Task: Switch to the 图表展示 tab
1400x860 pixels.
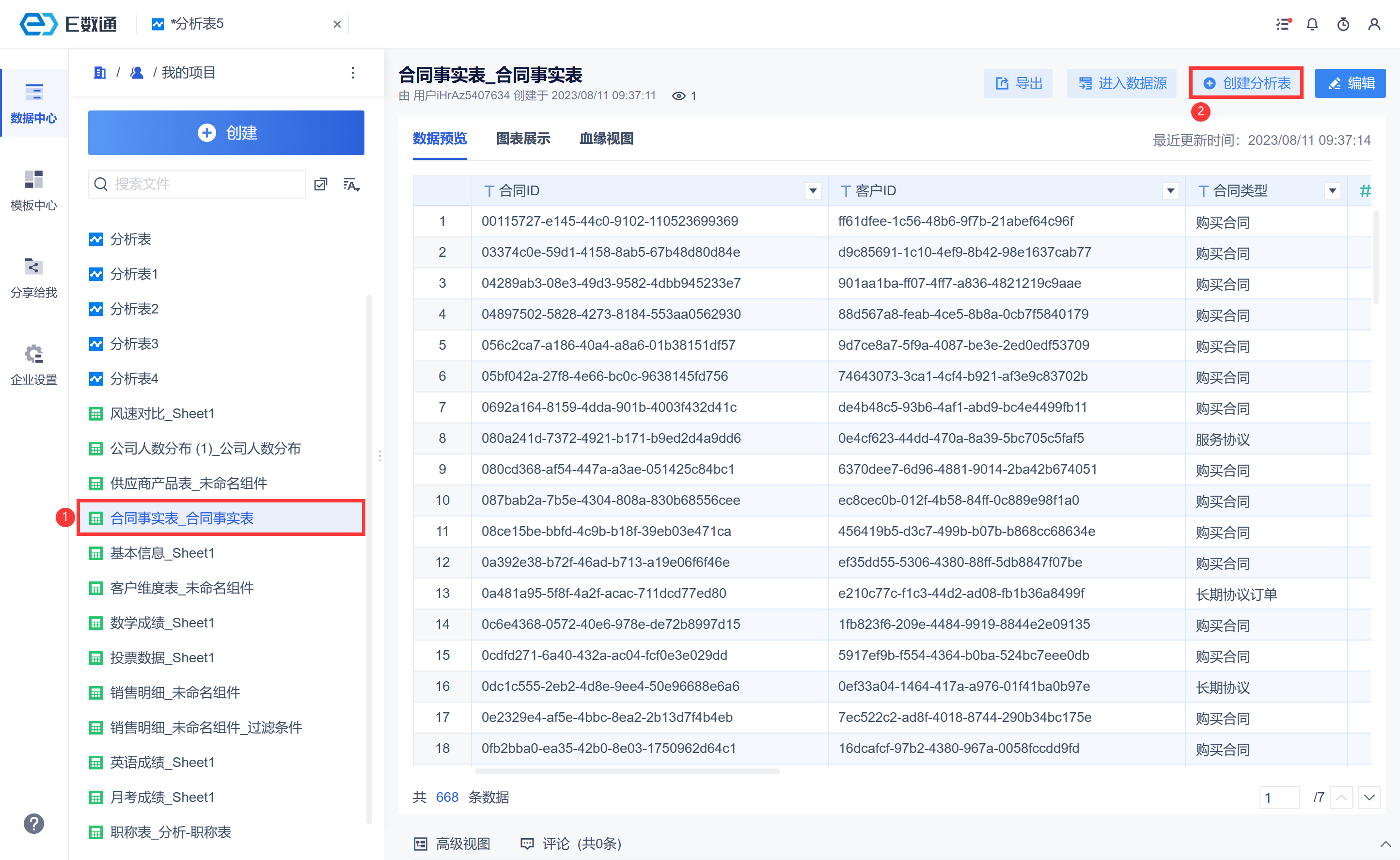Action: [523, 139]
